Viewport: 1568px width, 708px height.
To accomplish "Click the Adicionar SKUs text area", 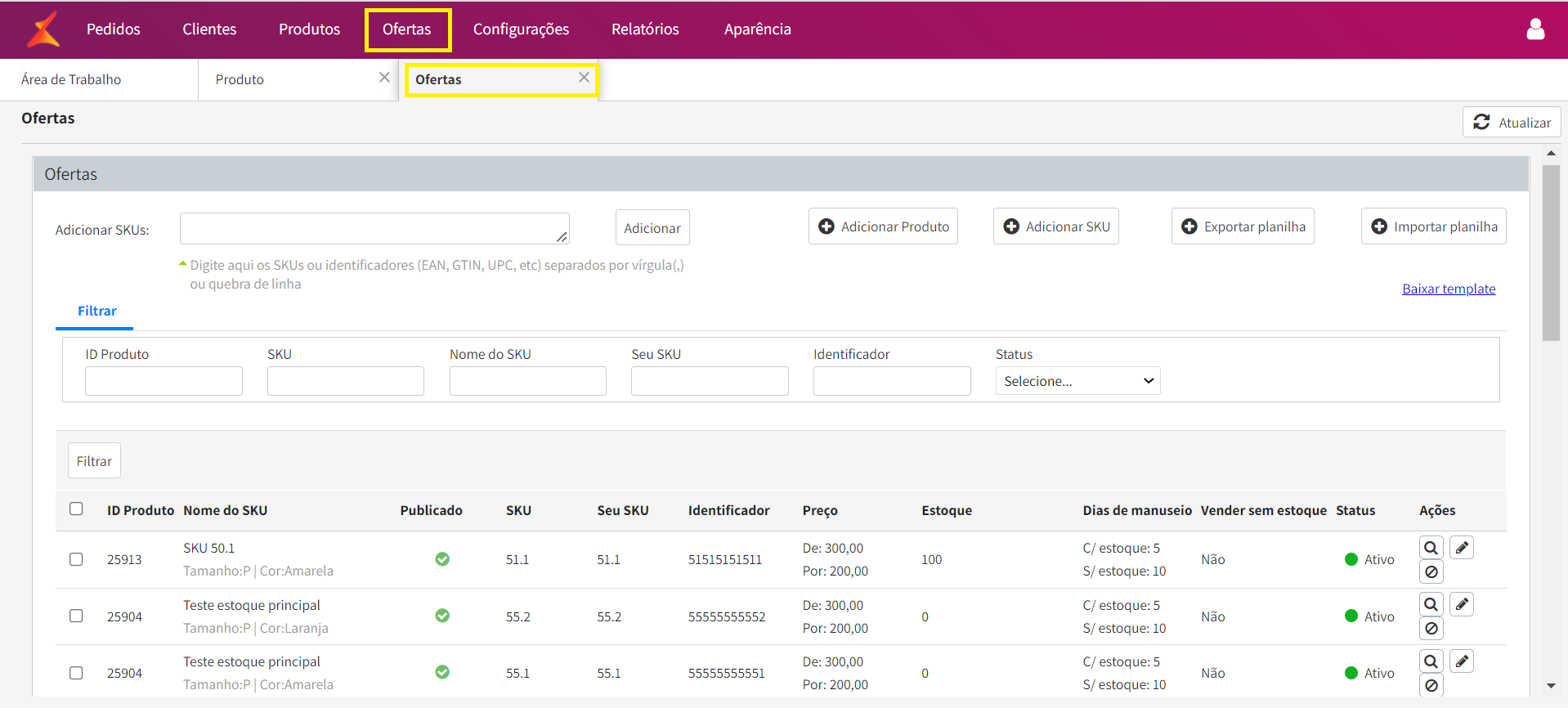I will [x=374, y=229].
